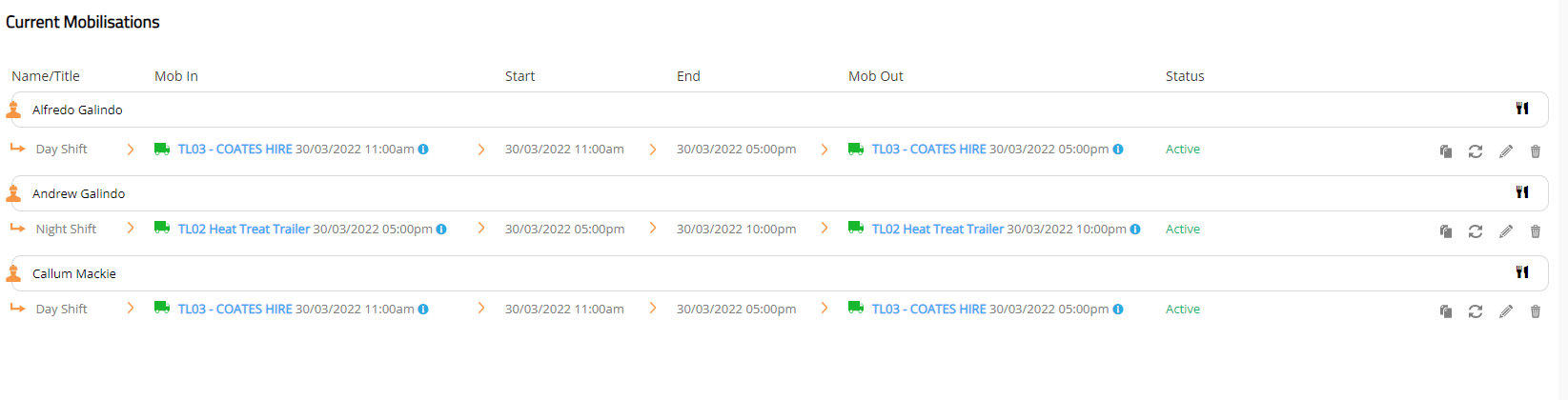Click the meal icon for Alfredo Galindo

(x=1522, y=109)
